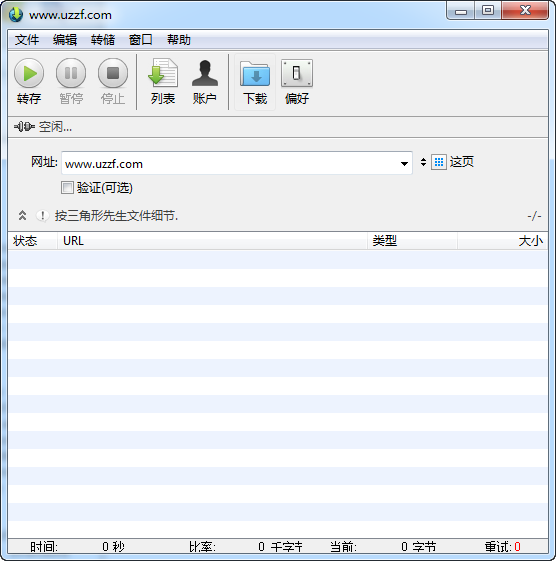Sort by the 类型 column header
The width and height of the screenshot is (556, 561).
pos(412,241)
